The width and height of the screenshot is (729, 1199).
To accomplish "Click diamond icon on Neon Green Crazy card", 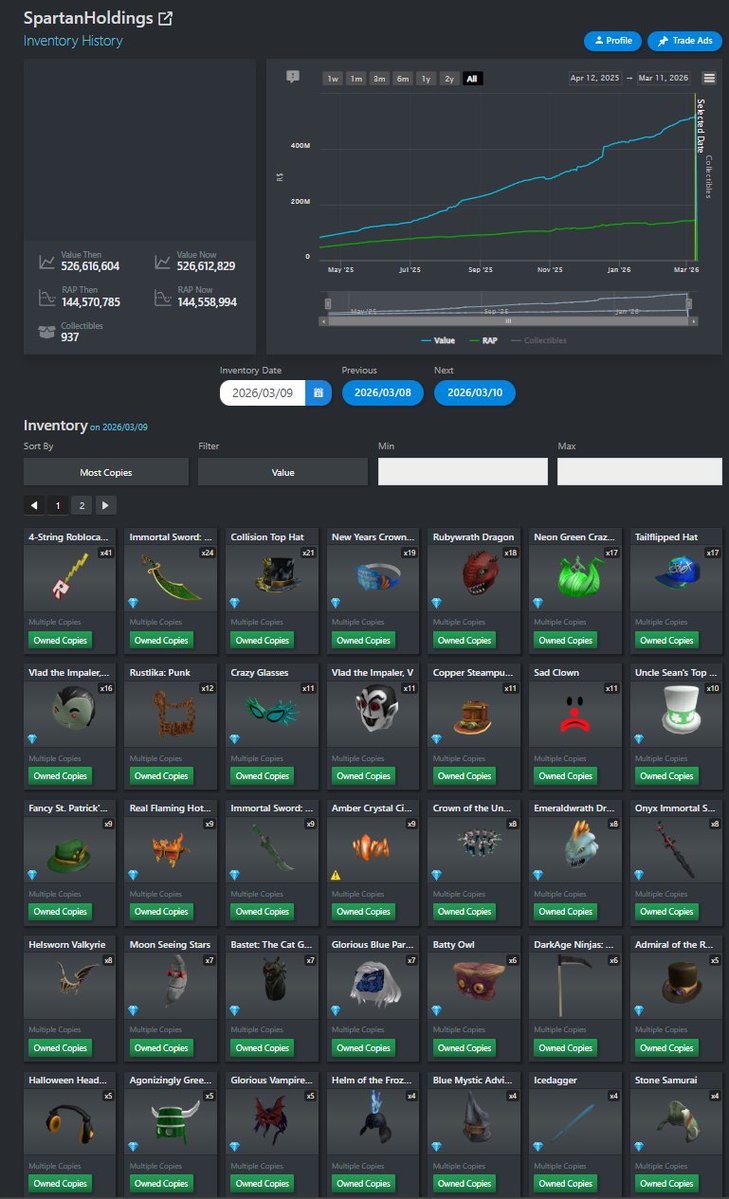I will coord(537,603).
